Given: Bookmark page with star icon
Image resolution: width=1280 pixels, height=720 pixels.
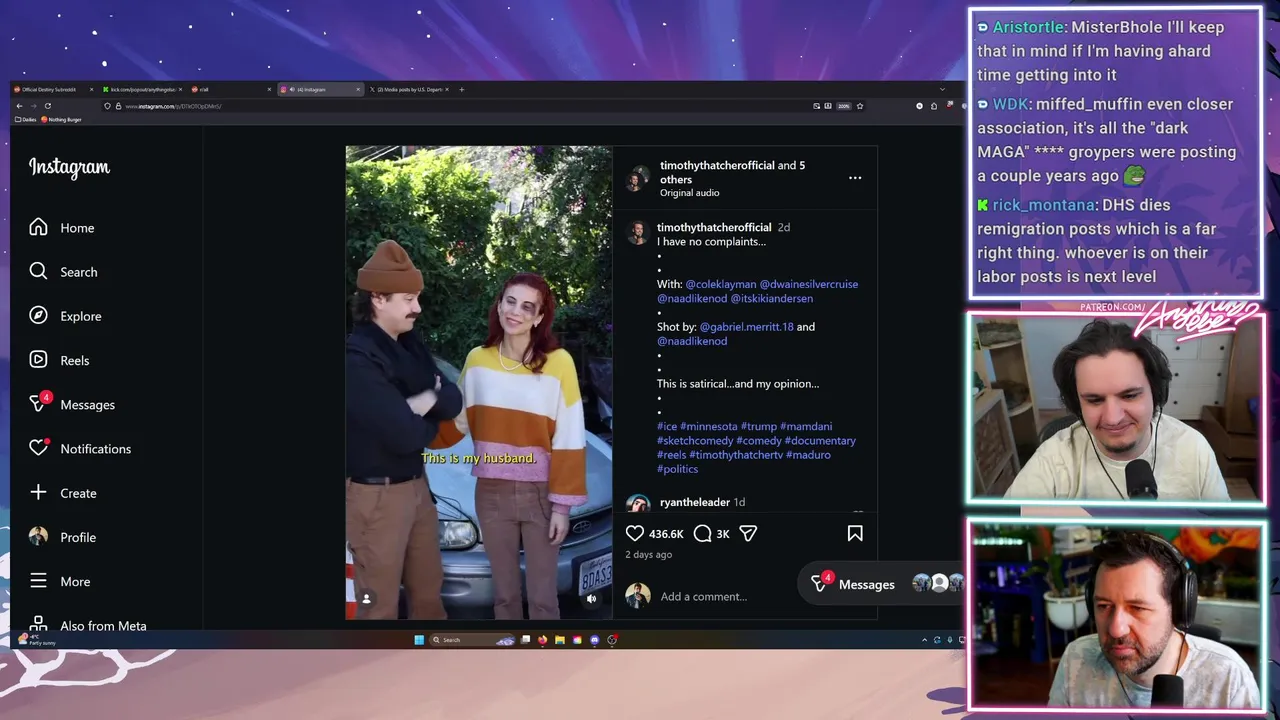Looking at the screenshot, I should [859, 106].
